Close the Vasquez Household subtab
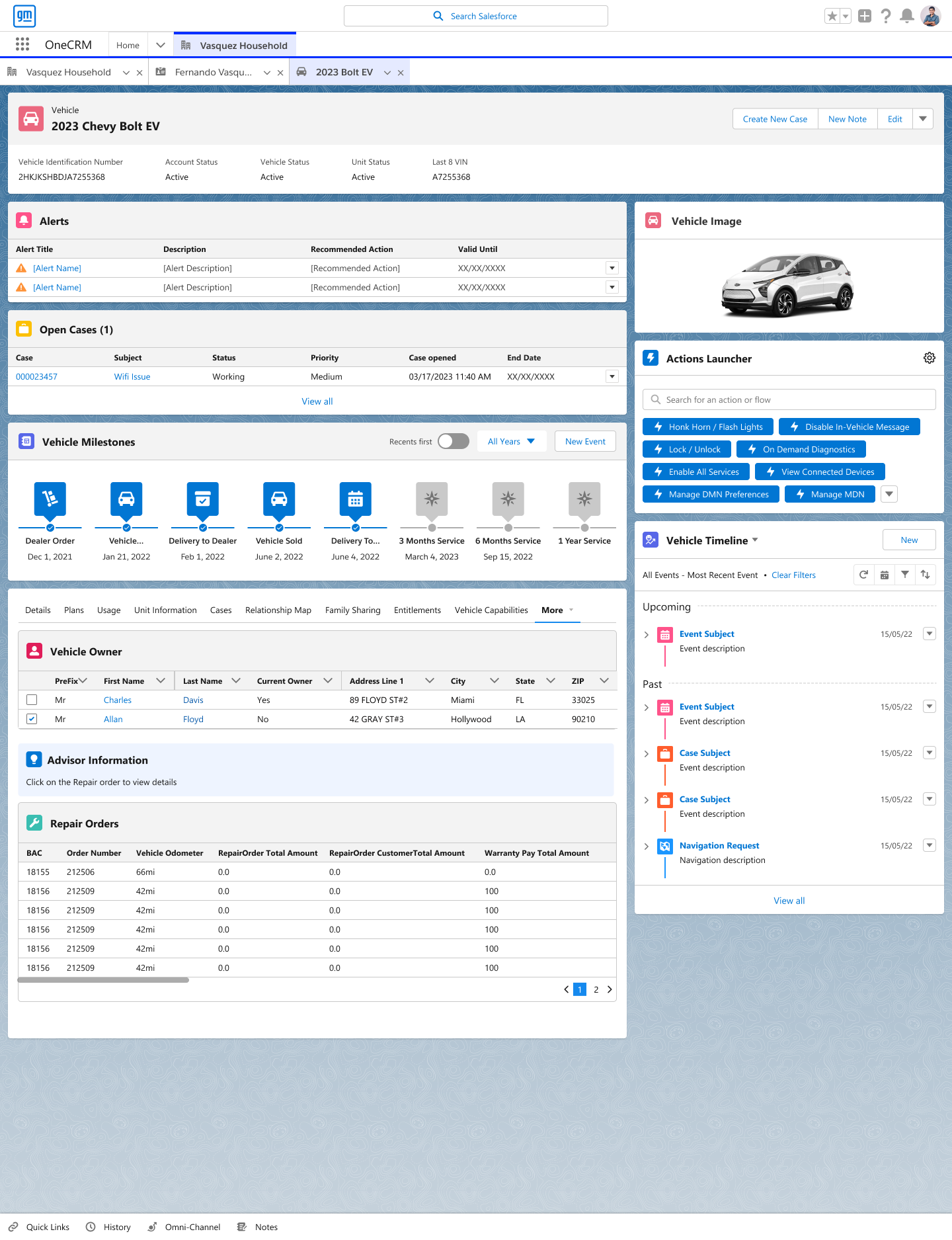 point(139,73)
